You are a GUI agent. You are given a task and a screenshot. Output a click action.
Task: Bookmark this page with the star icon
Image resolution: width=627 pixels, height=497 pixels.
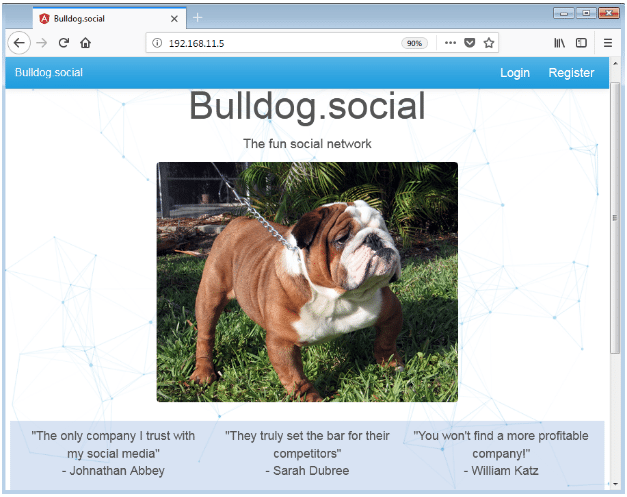[x=489, y=43]
